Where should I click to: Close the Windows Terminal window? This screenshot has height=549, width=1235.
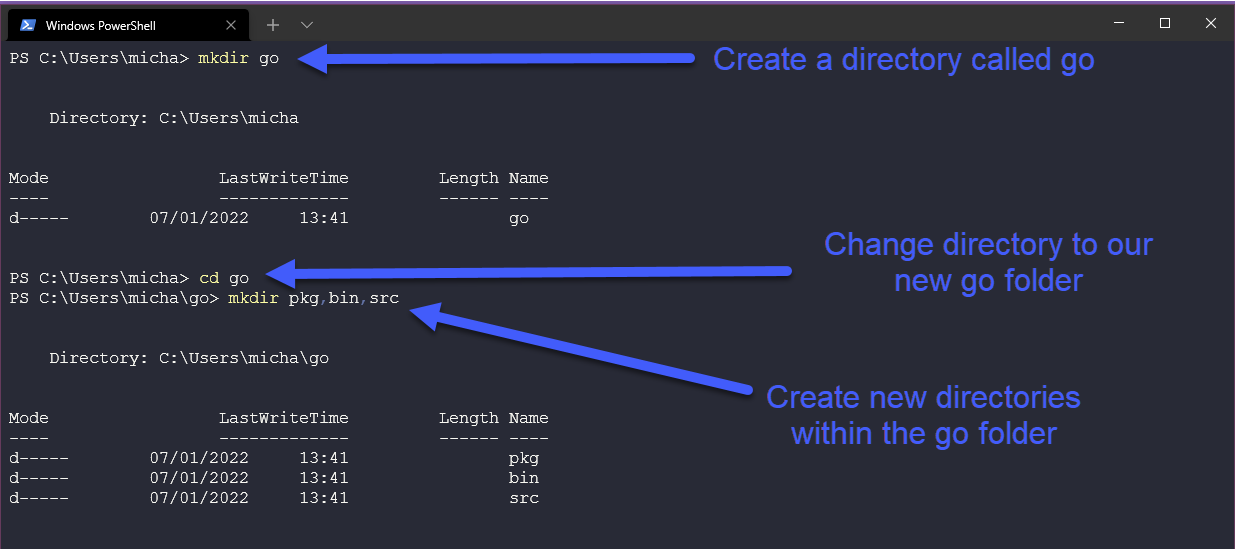1211,23
